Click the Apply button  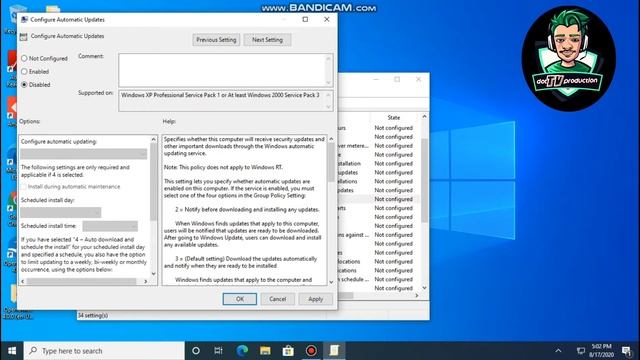point(316,299)
